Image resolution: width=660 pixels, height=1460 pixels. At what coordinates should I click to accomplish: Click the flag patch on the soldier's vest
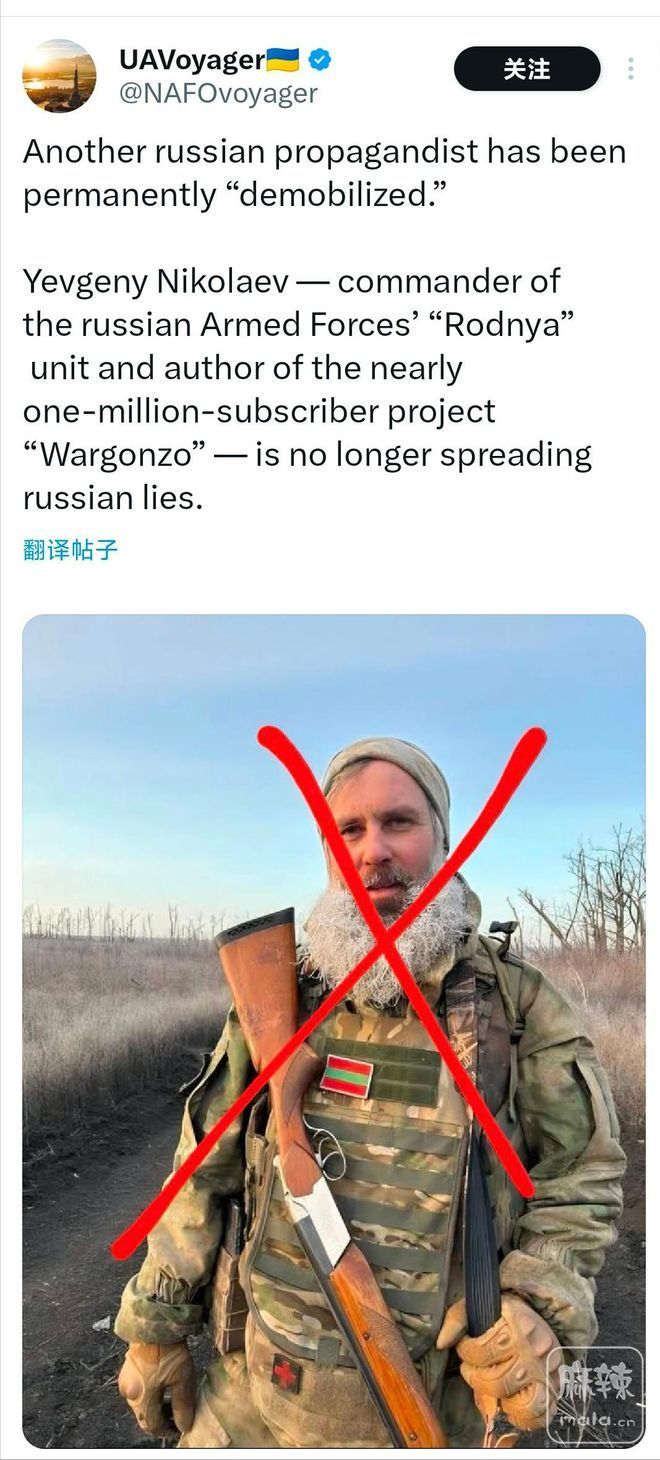pos(346,1076)
